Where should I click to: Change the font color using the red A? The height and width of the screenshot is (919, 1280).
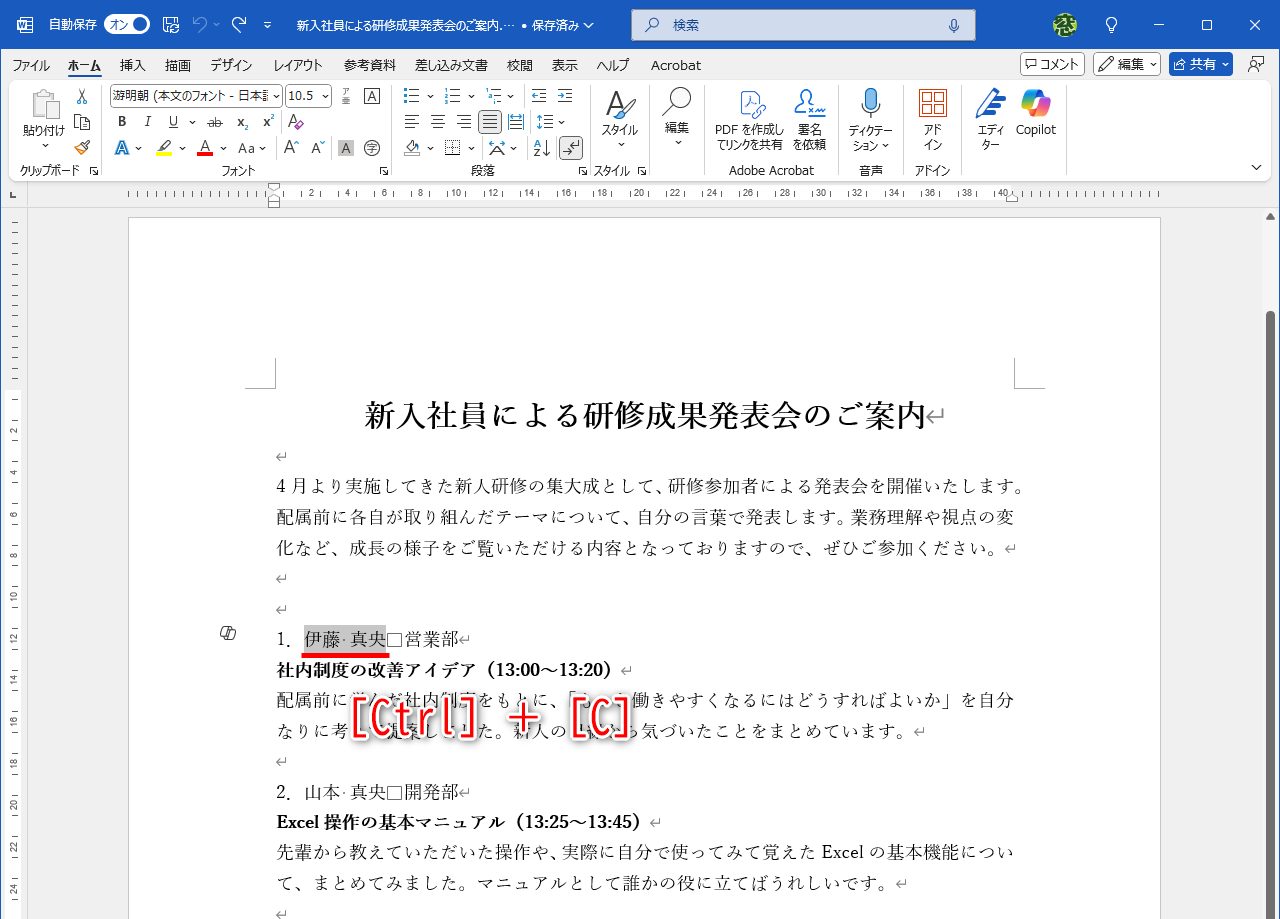(205, 148)
